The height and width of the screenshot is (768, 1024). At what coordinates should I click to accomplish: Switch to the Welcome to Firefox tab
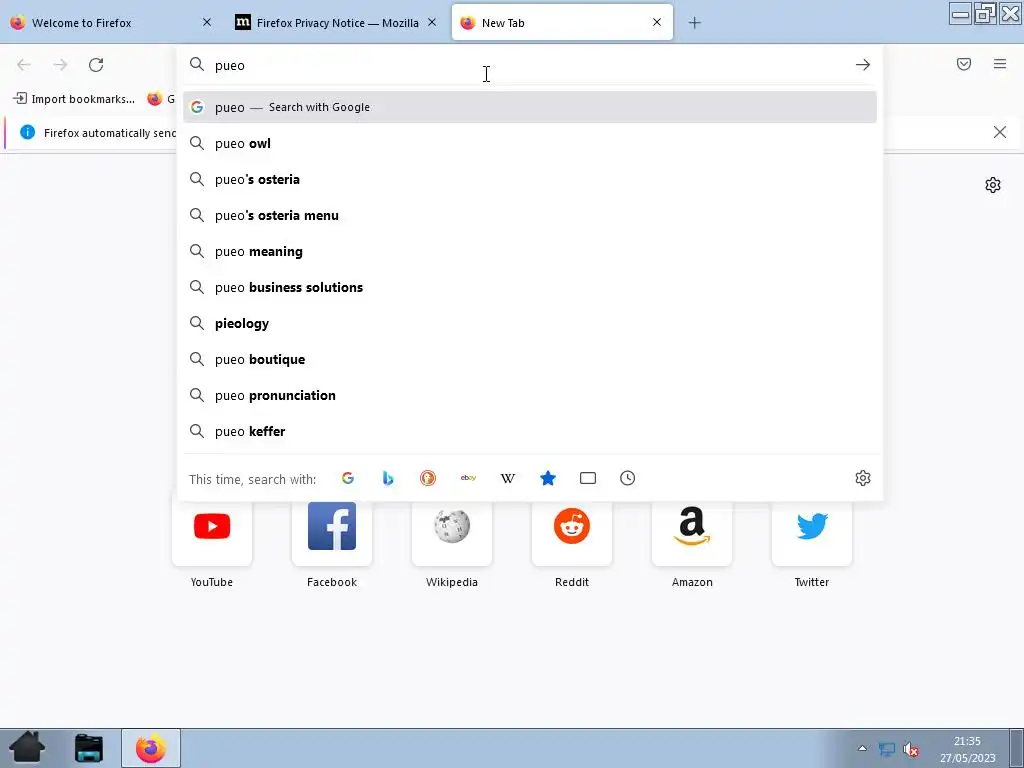click(111, 23)
